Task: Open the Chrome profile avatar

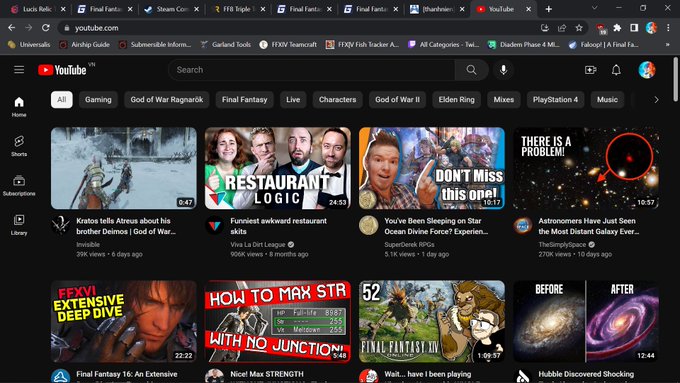Action: point(651,28)
